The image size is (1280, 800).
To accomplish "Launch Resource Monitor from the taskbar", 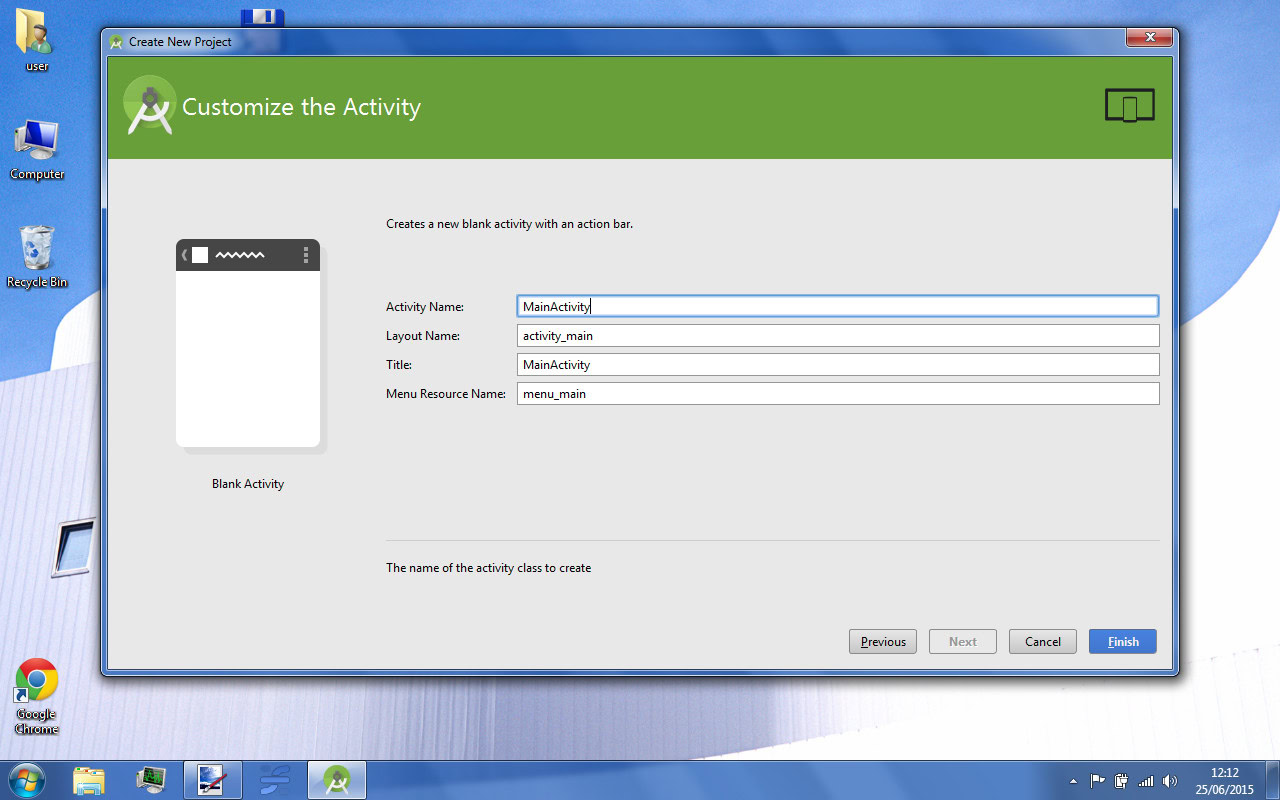I will pos(151,779).
